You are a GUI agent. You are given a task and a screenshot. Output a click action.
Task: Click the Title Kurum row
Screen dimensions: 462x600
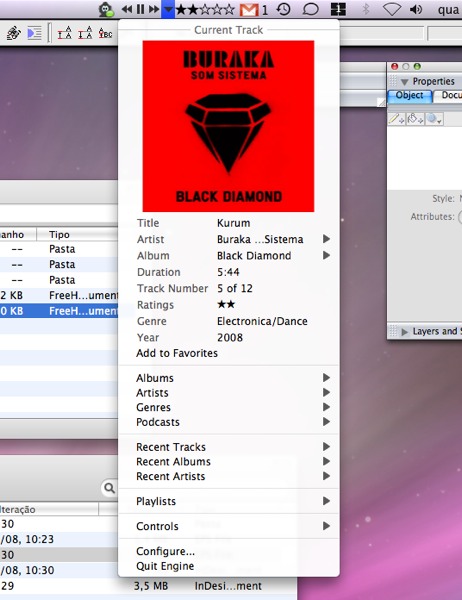point(229,223)
